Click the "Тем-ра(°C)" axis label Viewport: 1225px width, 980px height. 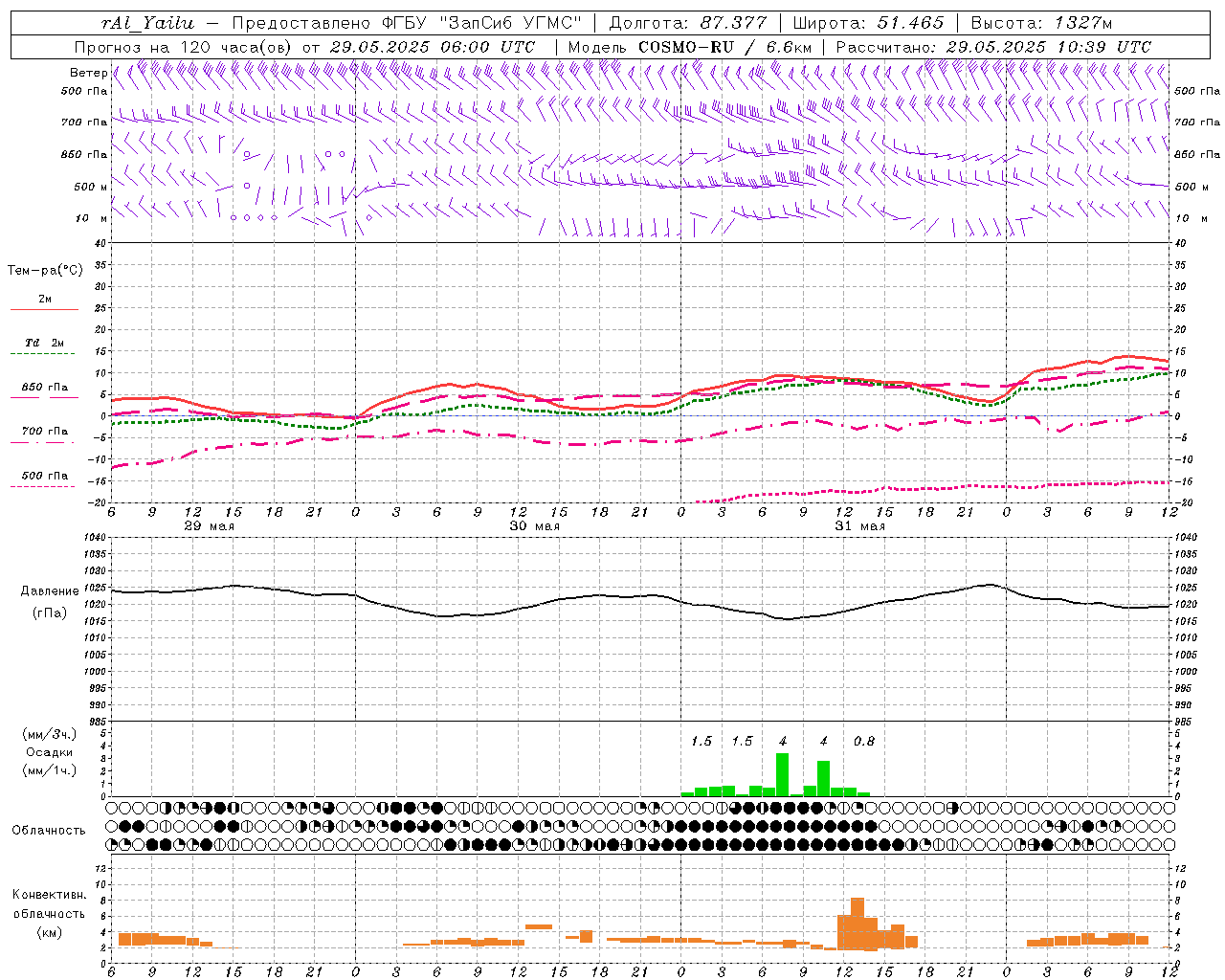click(45, 271)
